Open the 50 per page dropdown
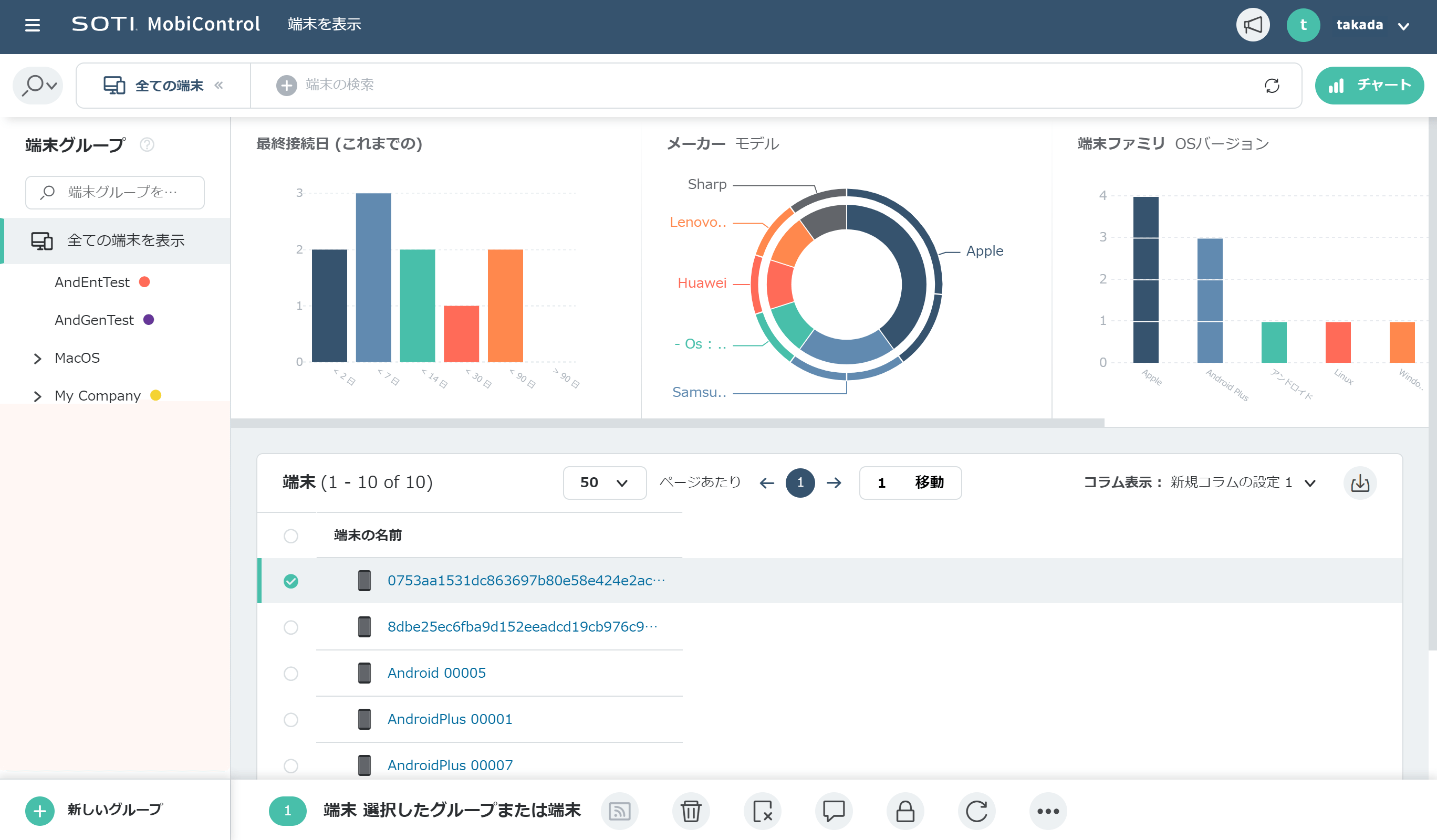Screen dimensions: 1437x840 point(605,483)
